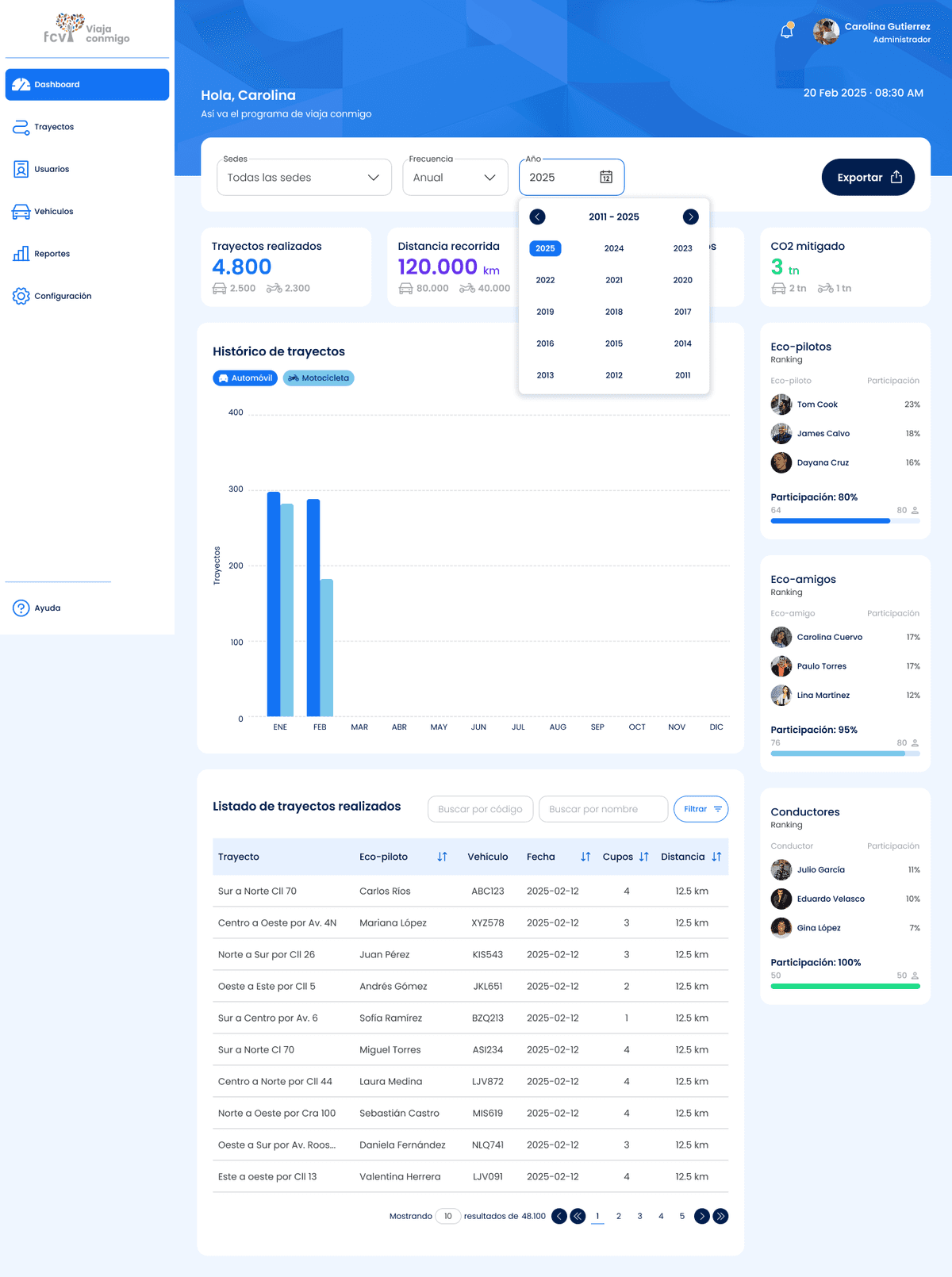Toggle the Automóvil chart filter
Image resolution: width=952 pixels, height=1277 pixels.
click(245, 378)
